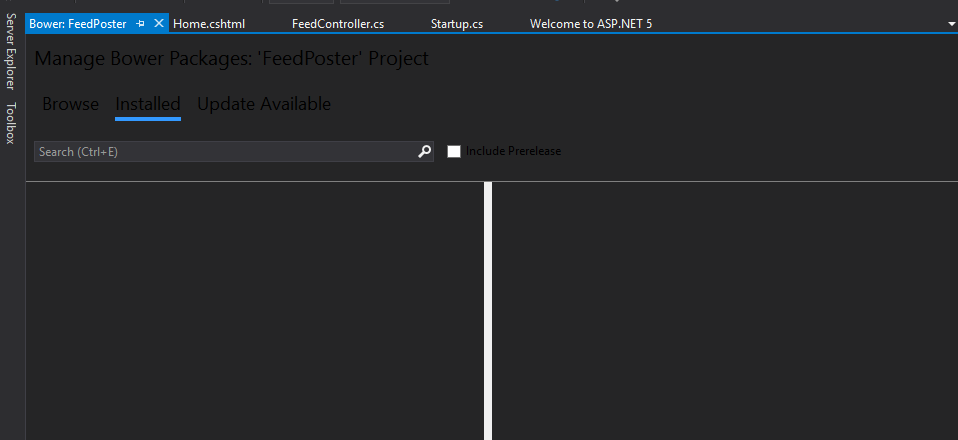This screenshot has width=958, height=440.
Task: Switch to the Home.cshtml document tab
Action: tap(209, 23)
